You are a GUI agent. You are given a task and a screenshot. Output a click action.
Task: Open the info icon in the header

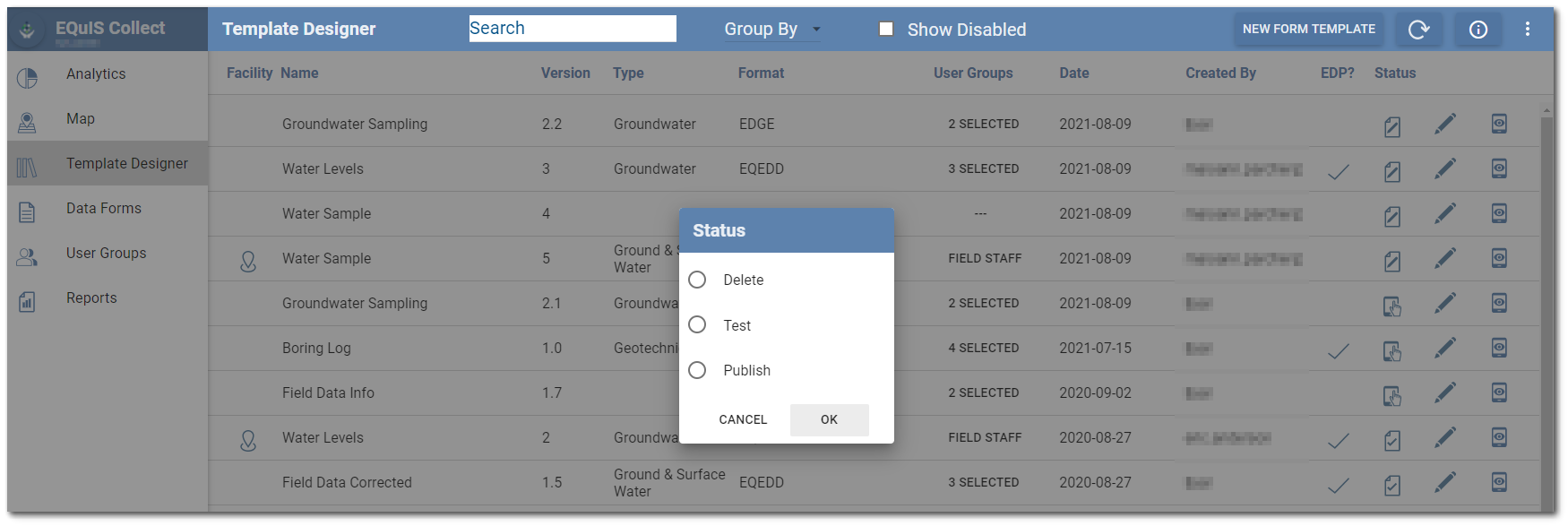1478,30
